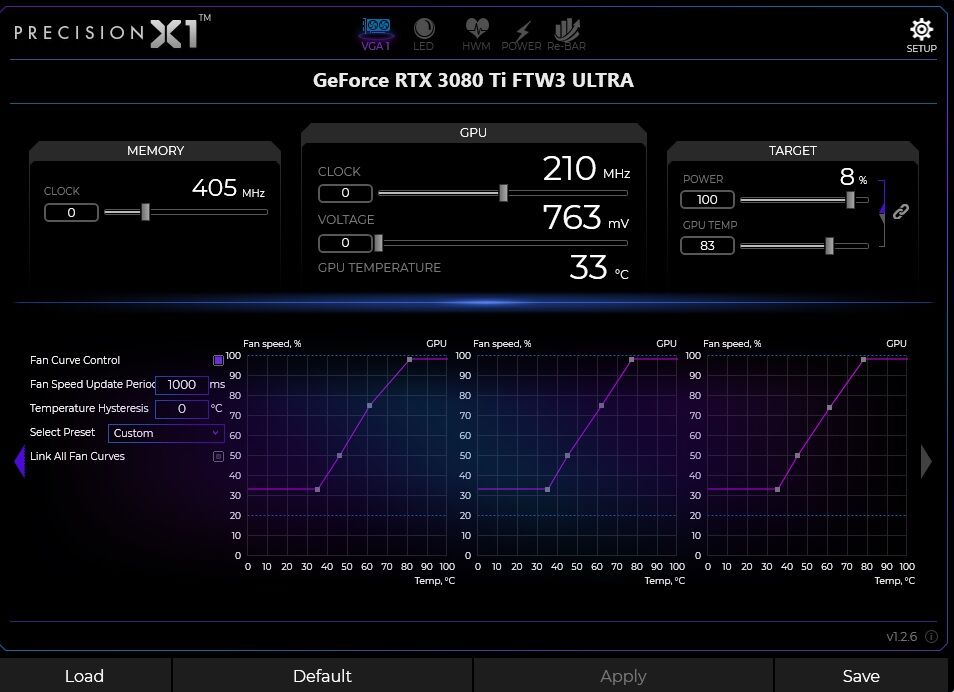954x692 pixels.
Task: Click the Apply button
Action: [x=623, y=676]
